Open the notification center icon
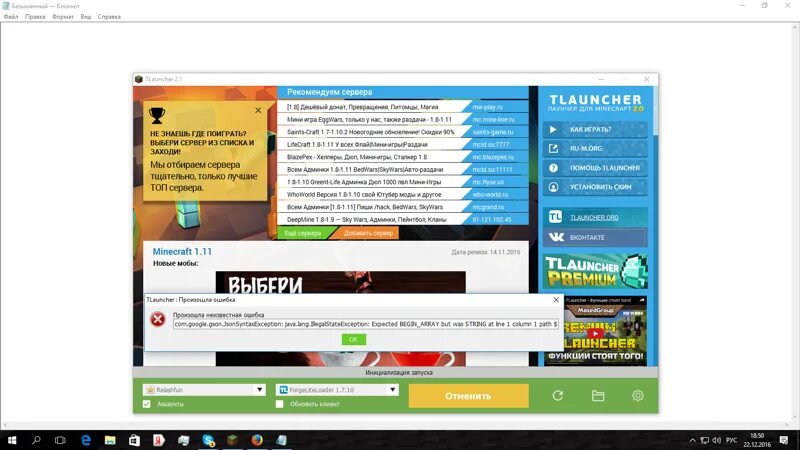The image size is (800, 450). [x=784, y=440]
